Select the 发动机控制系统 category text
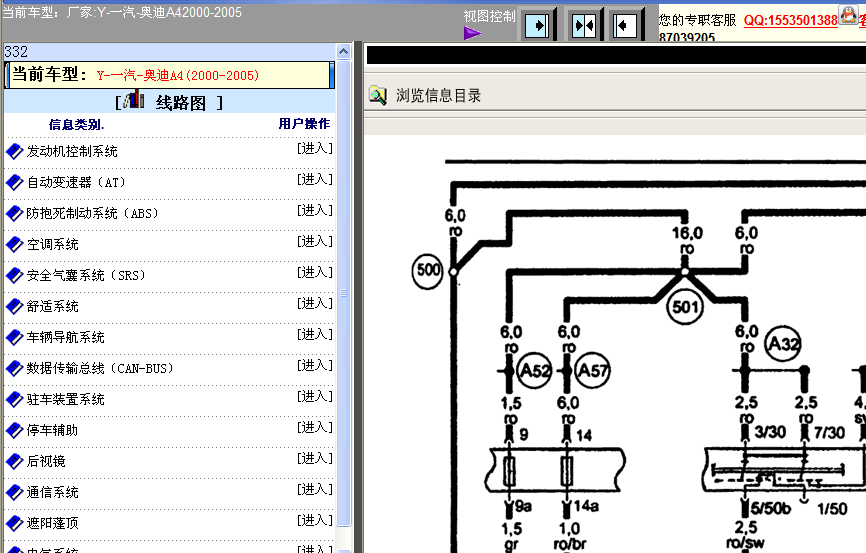 pyautogui.click(x=72, y=151)
